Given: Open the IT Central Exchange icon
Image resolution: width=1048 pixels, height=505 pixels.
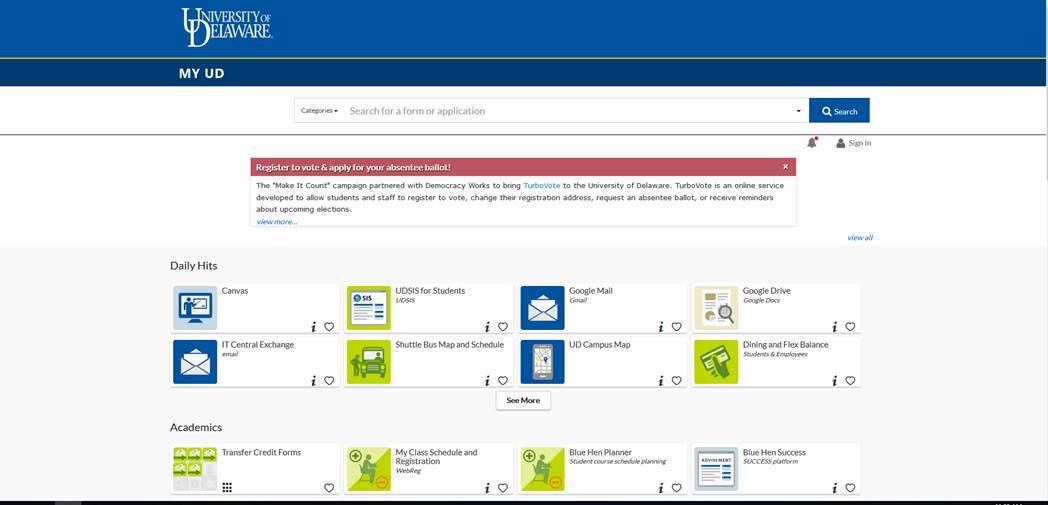Looking at the screenshot, I should [195, 362].
